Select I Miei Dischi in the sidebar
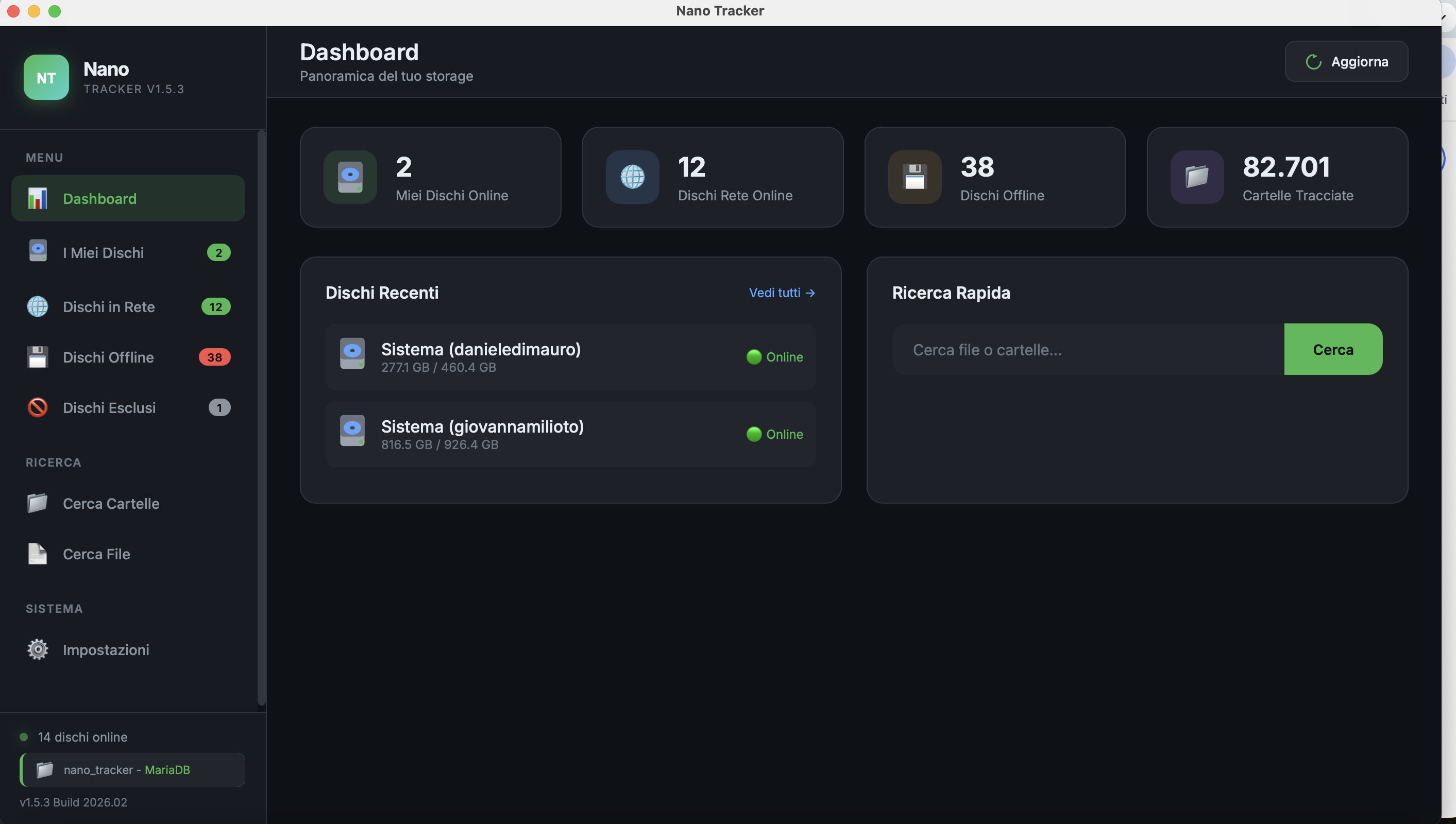 103,252
